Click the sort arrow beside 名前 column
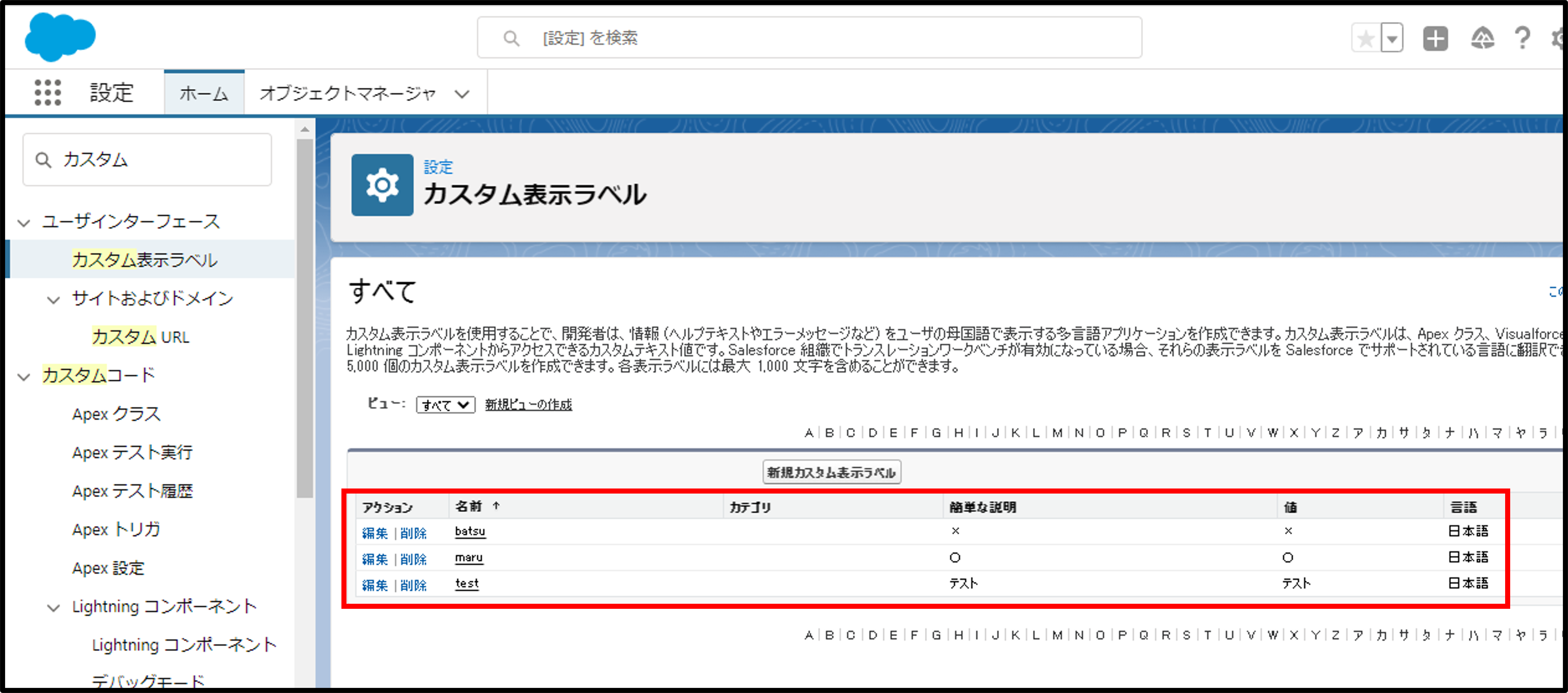Image resolution: width=1568 pixels, height=693 pixels. 496,505
